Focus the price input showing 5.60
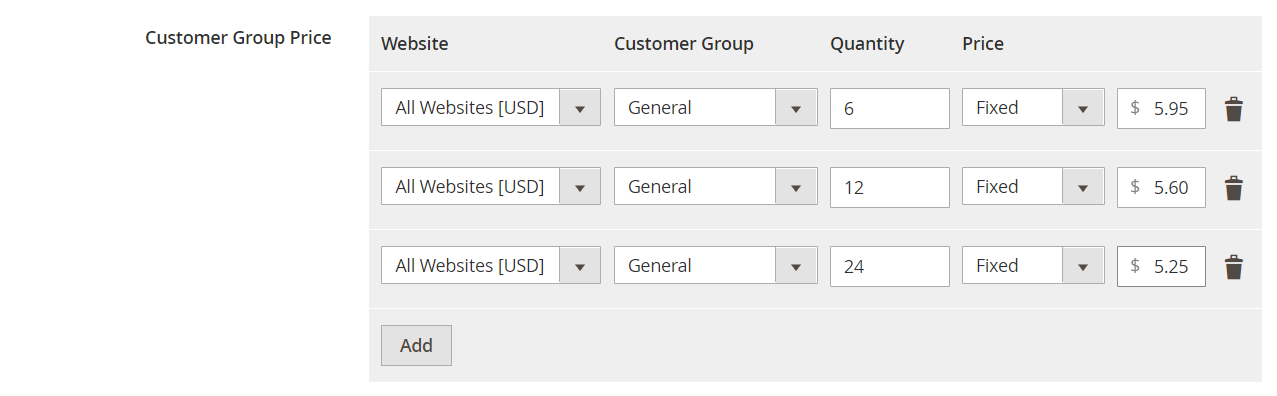This screenshot has height=396, width=1277. [x=1161, y=187]
